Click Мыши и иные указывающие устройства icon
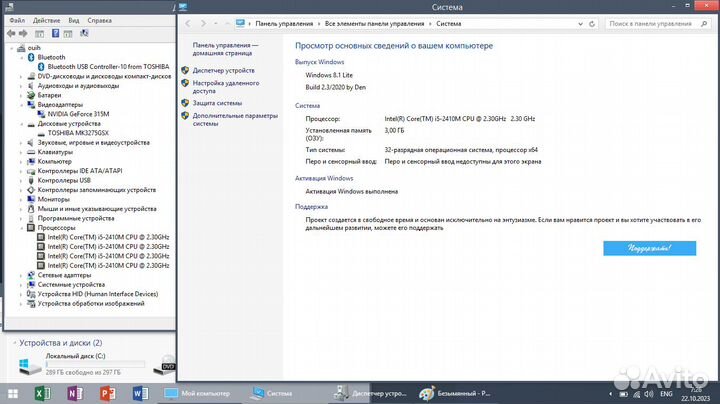Image resolution: width=720 pixels, height=404 pixels. click(x=31, y=209)
